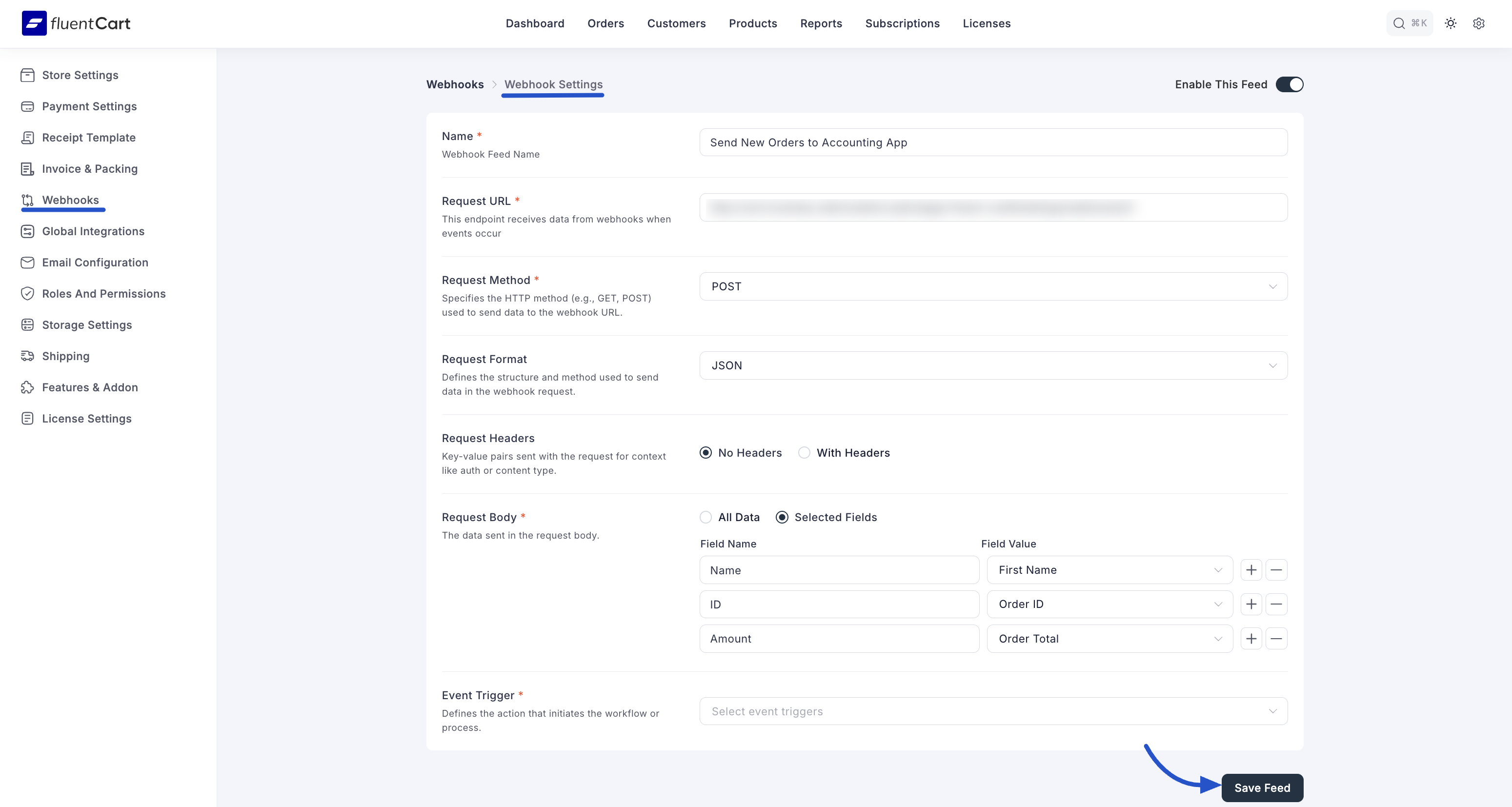Click the Features & Addon puzzle icon

[x=27, y=387]
